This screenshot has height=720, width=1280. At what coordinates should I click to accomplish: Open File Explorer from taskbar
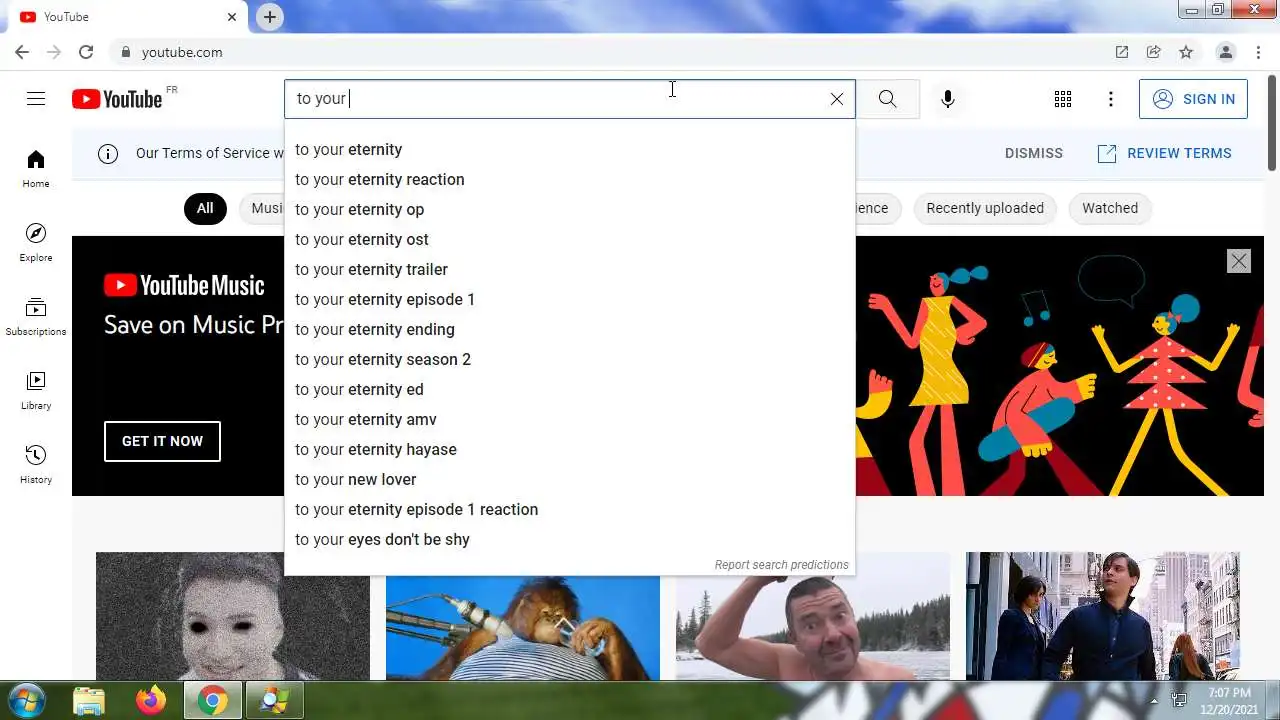pyautogui.click(x=89, y=701)
